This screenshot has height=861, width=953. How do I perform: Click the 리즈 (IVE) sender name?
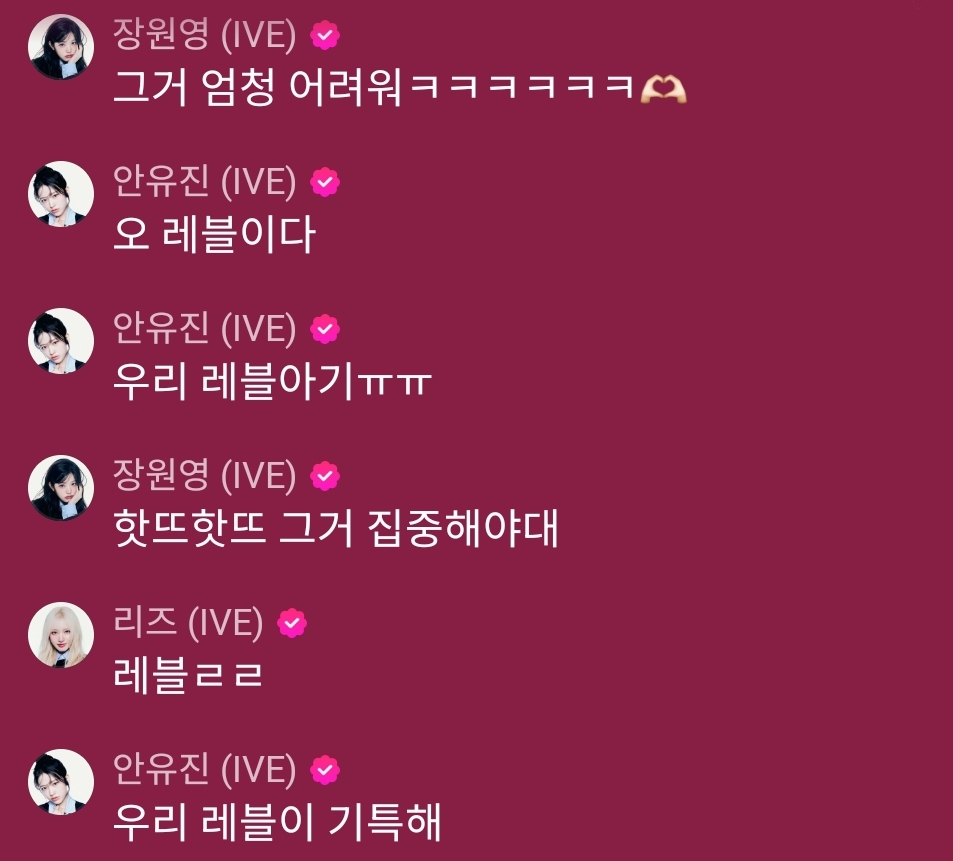coord(188,622)
